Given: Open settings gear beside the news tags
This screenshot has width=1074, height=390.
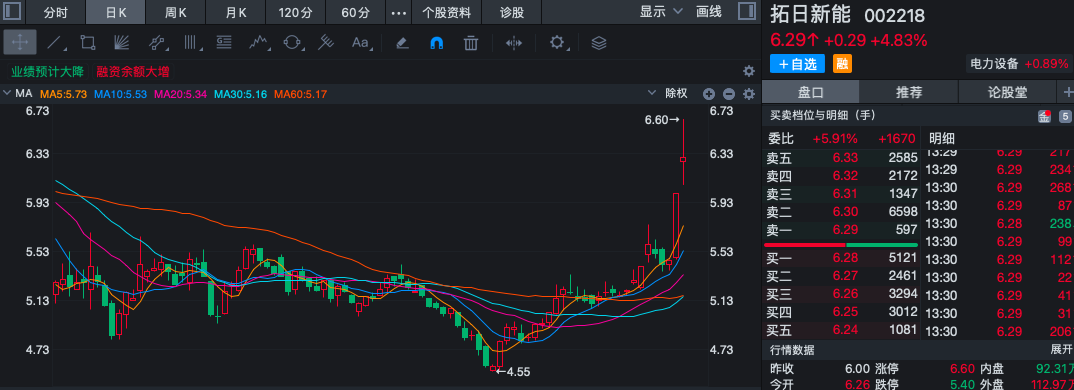Looking at the screenshot, I should (x=749, y=71).
